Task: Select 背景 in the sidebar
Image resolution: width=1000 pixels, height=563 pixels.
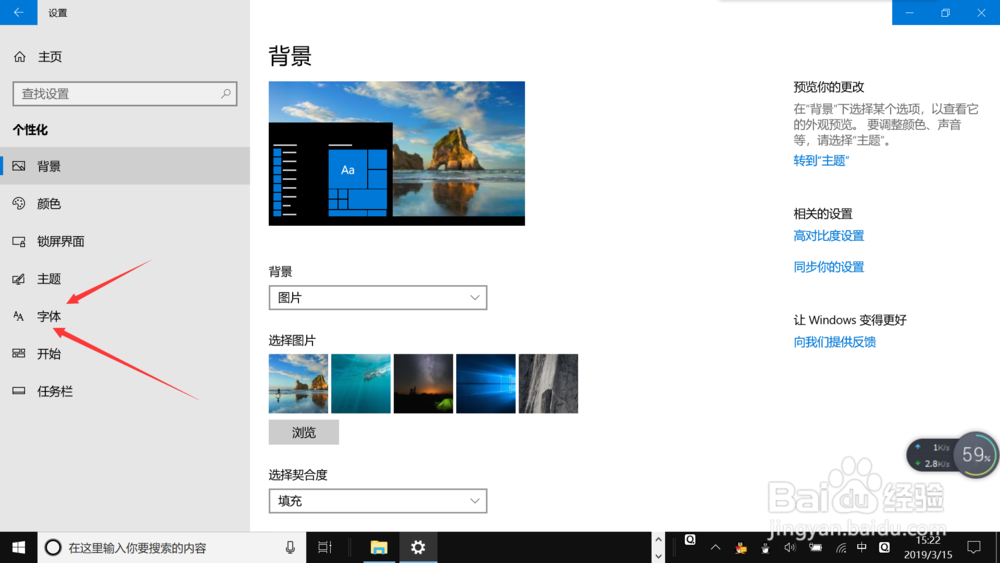Action: coord(125,166)
